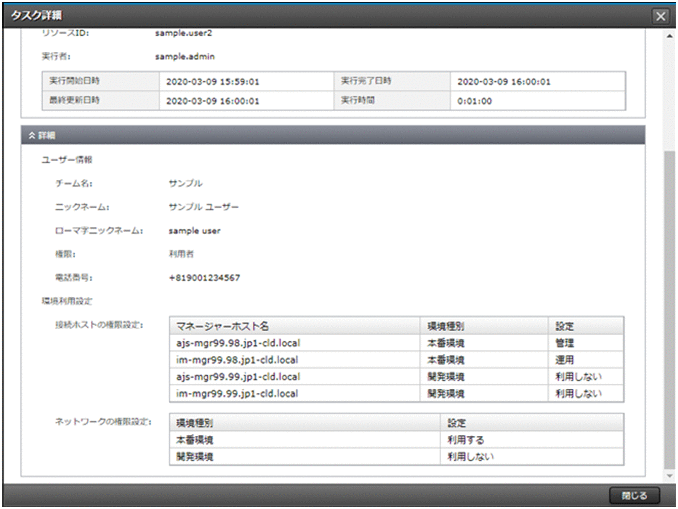Click the scrollbar down arrow
This screenshot has width=678, height=509.
[x=669, y=472]
